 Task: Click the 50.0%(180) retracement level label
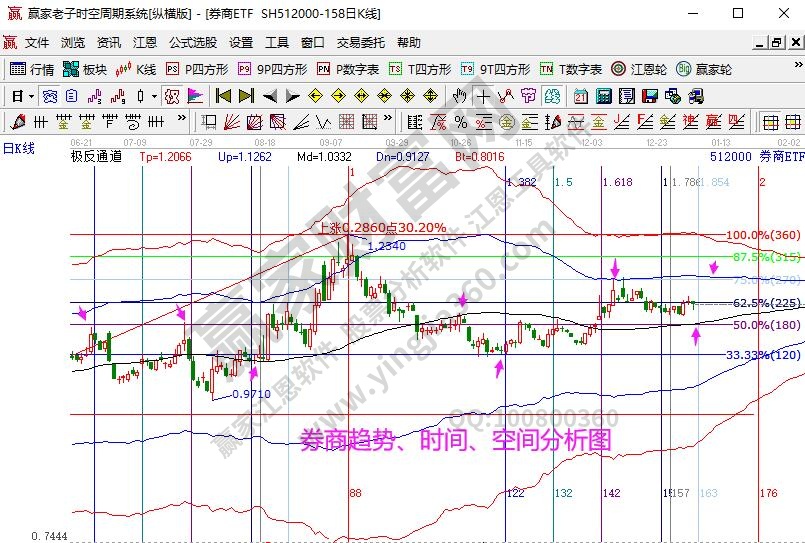tap(766, 325)
